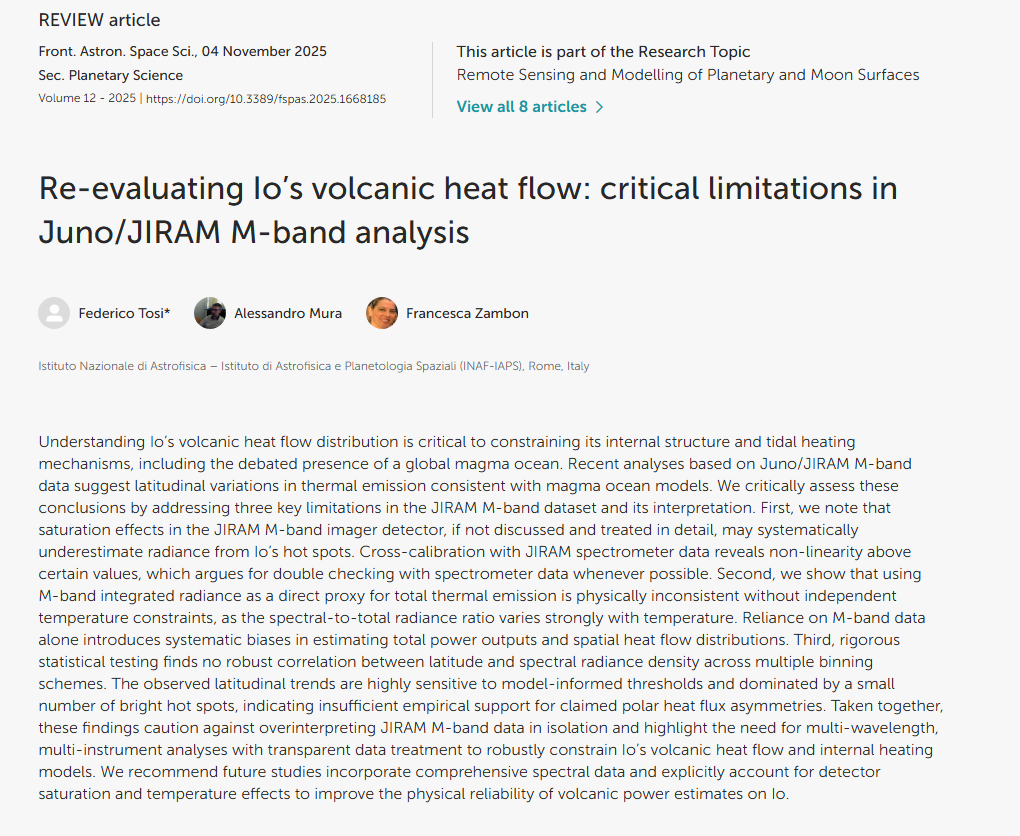Click the INAF-IAPS affiliation text

[x=313, y=367]
